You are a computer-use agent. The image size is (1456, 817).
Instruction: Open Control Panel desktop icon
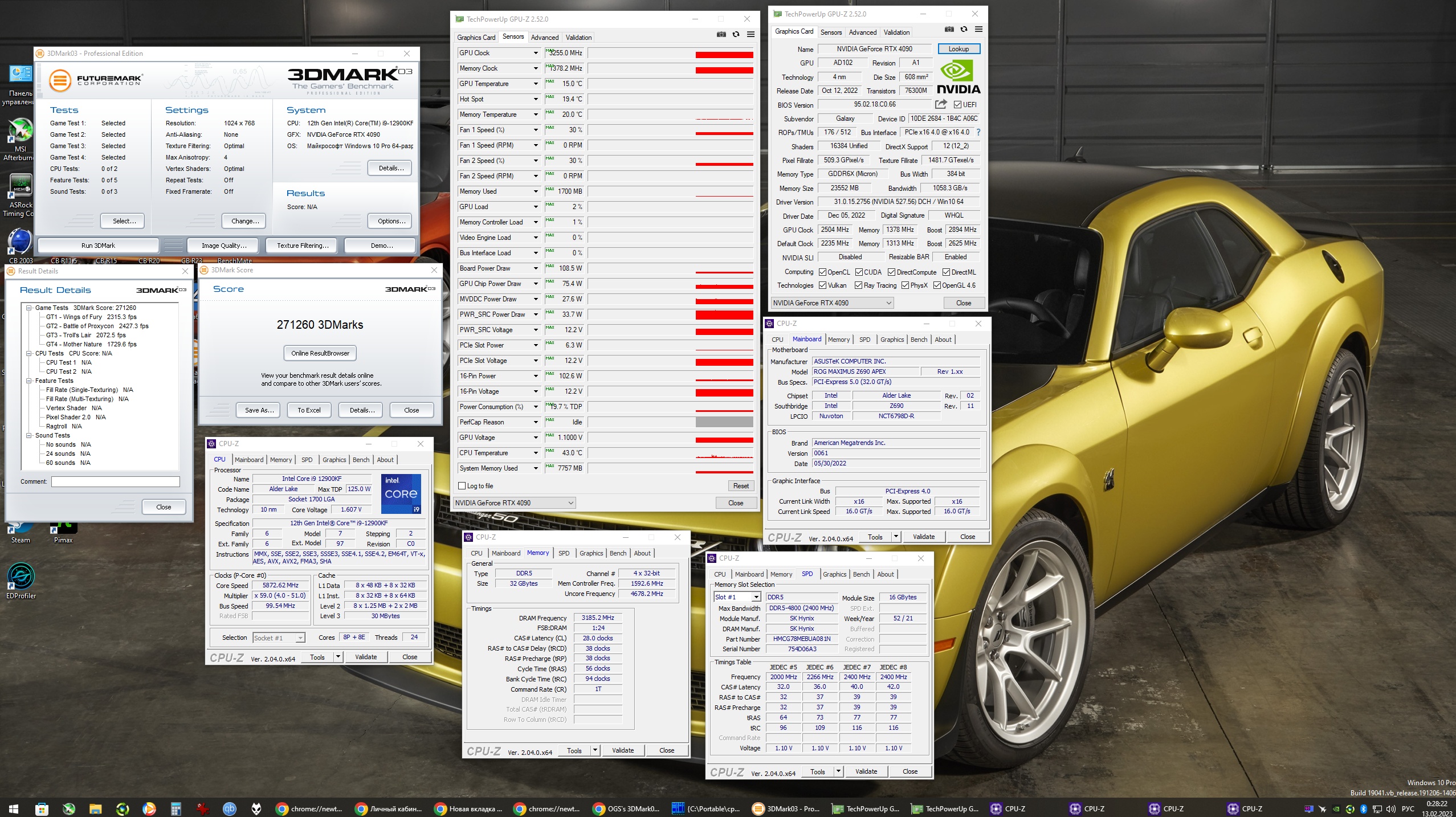click(x=21, y=84)
